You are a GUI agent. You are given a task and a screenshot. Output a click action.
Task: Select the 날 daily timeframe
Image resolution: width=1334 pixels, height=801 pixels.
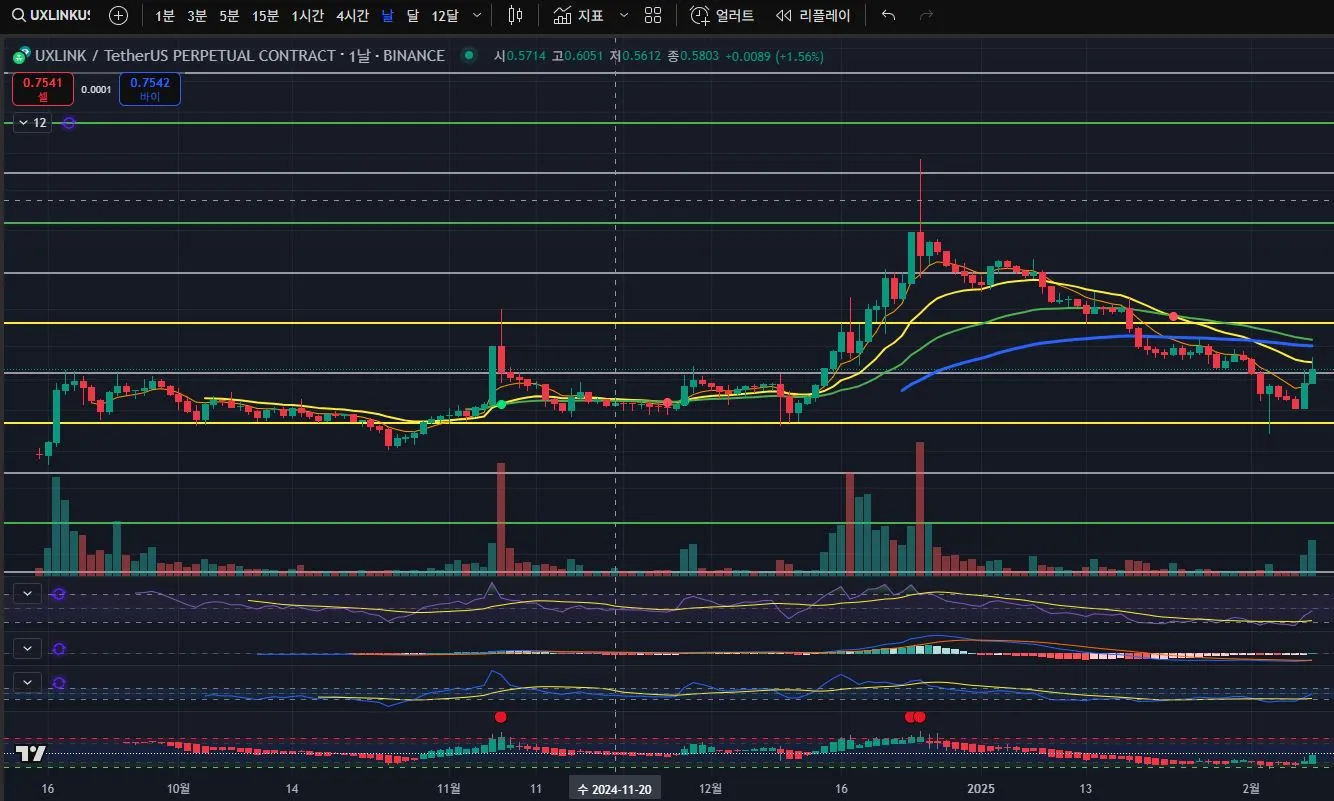click(x=388, y=15)
